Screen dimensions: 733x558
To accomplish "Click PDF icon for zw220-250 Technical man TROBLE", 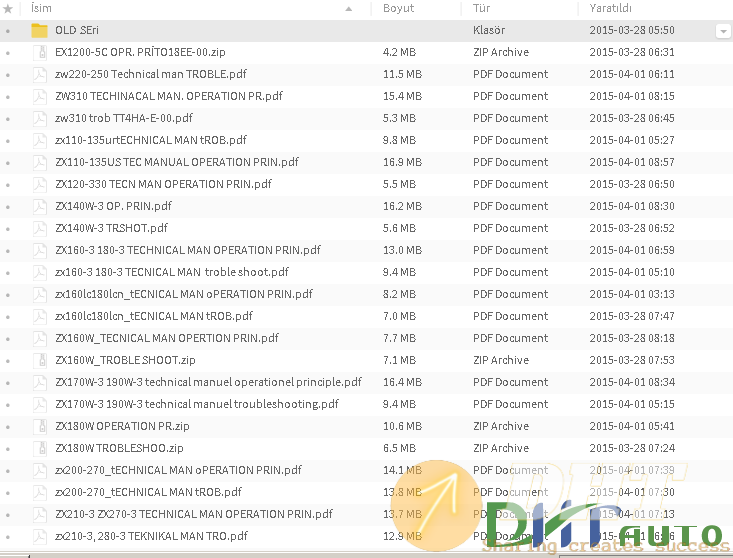I will click(x=39, y=74).
